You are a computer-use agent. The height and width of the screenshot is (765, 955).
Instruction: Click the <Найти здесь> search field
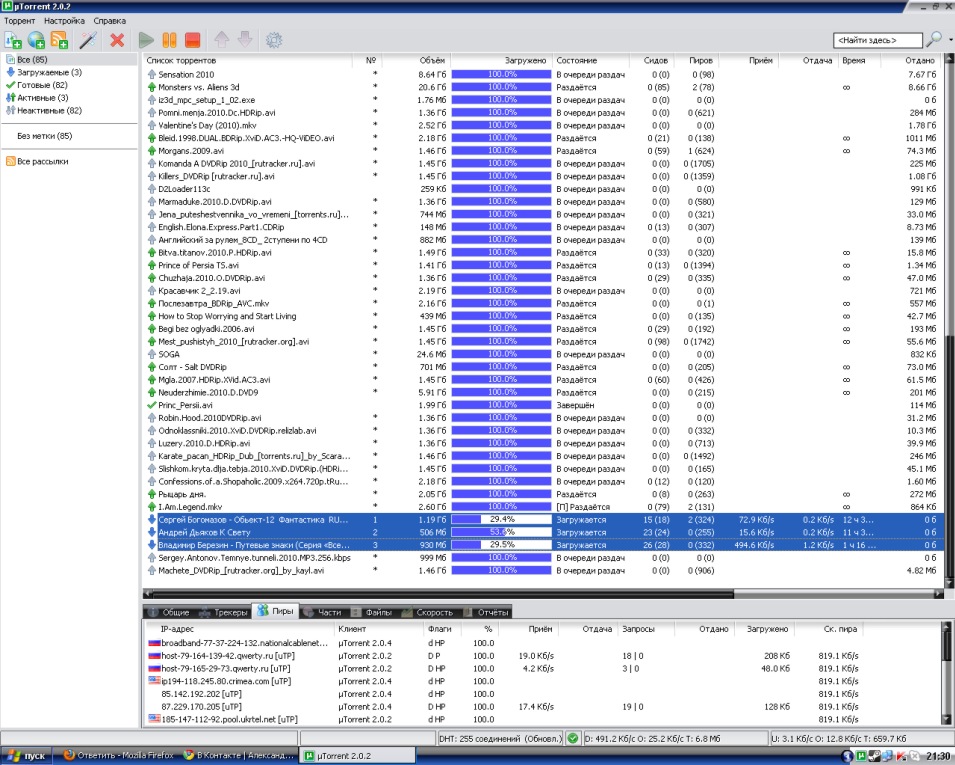pyautogui.click(x=878, y=40)
